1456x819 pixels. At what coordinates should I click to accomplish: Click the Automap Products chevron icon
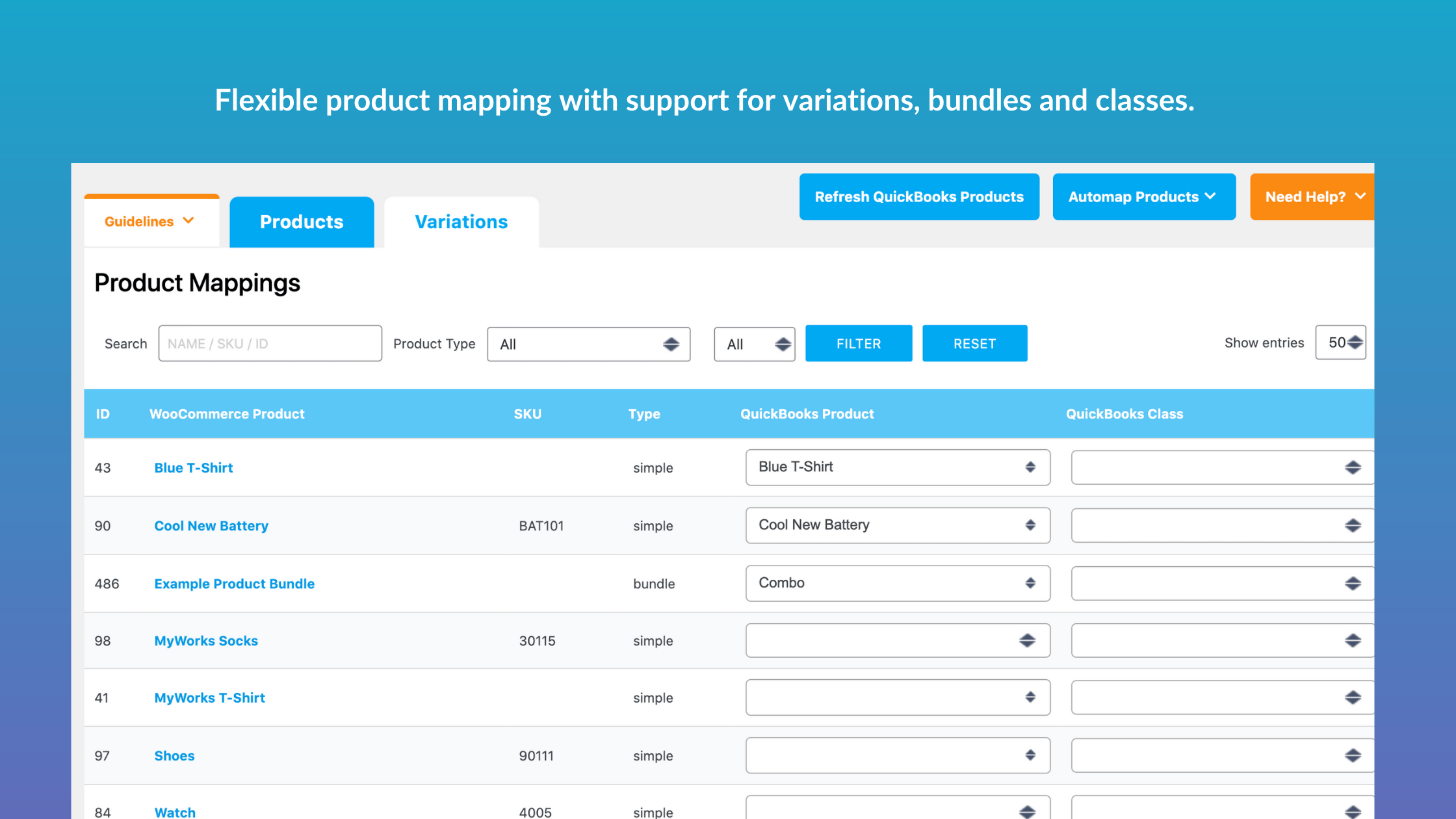1210,196
